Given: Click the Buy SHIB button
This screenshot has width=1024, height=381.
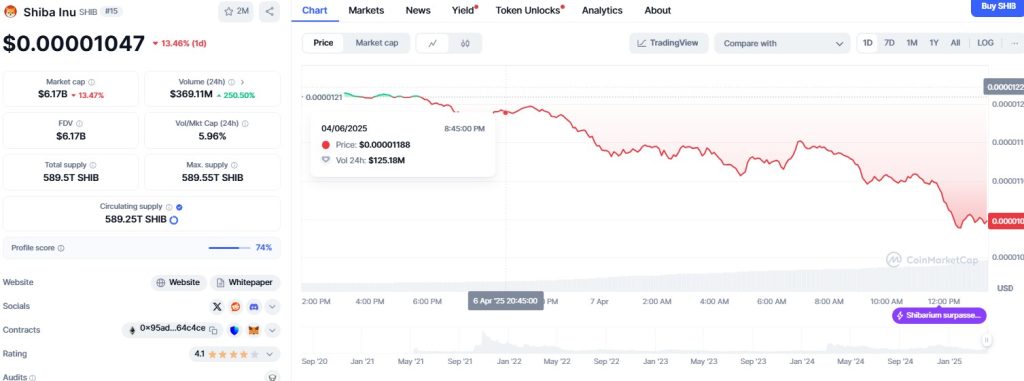Looking at the screenshot, I should point(999,7).
